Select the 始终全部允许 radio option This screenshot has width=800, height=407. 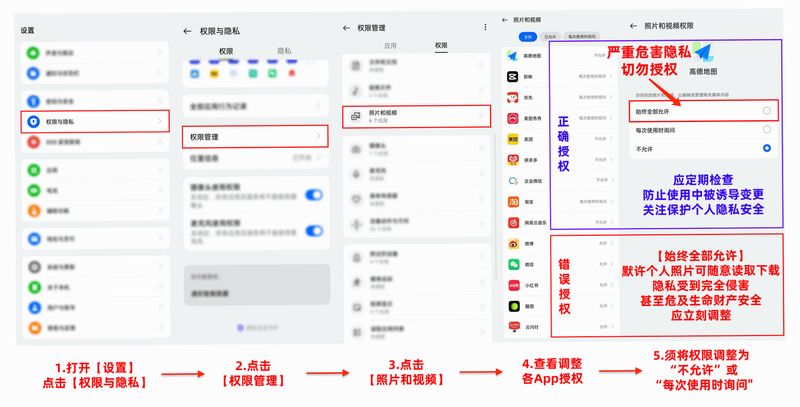pos(766,111)
